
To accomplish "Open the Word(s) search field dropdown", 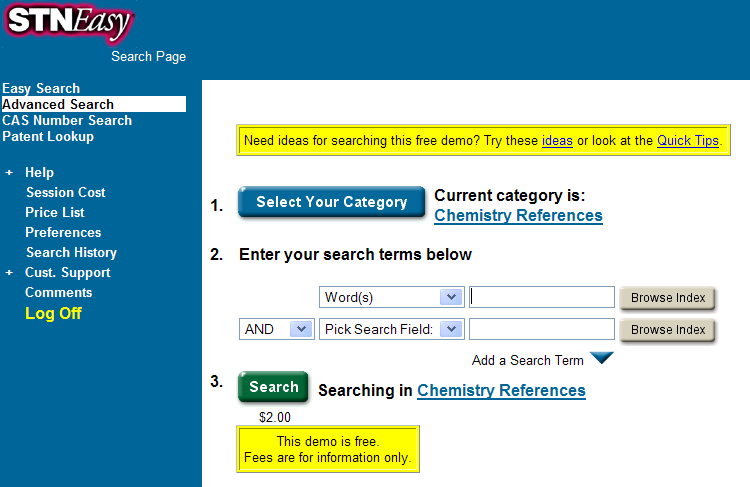I will (450, 297).
